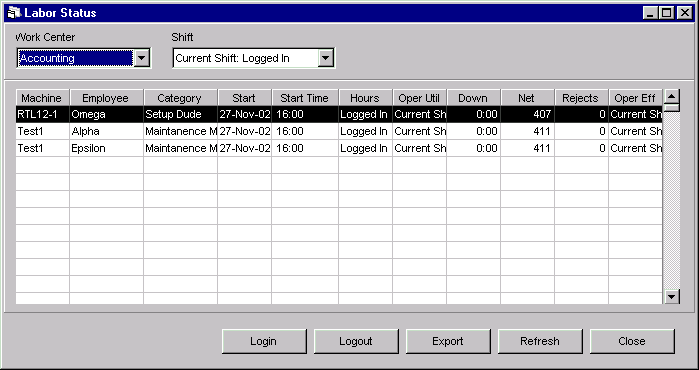Select the Epsilon employee cell
699x370 pixels.
pos(106,148)
